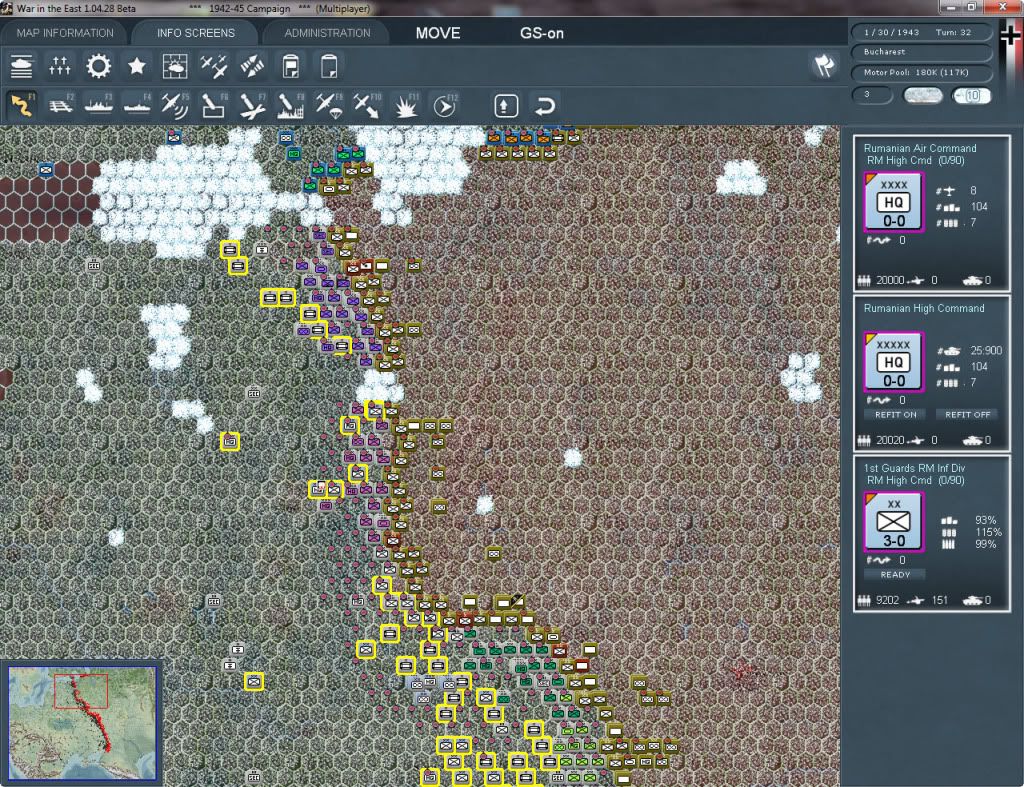
Task: Open the Rumanian High Command unit name
Action: [x=923, y=308]
